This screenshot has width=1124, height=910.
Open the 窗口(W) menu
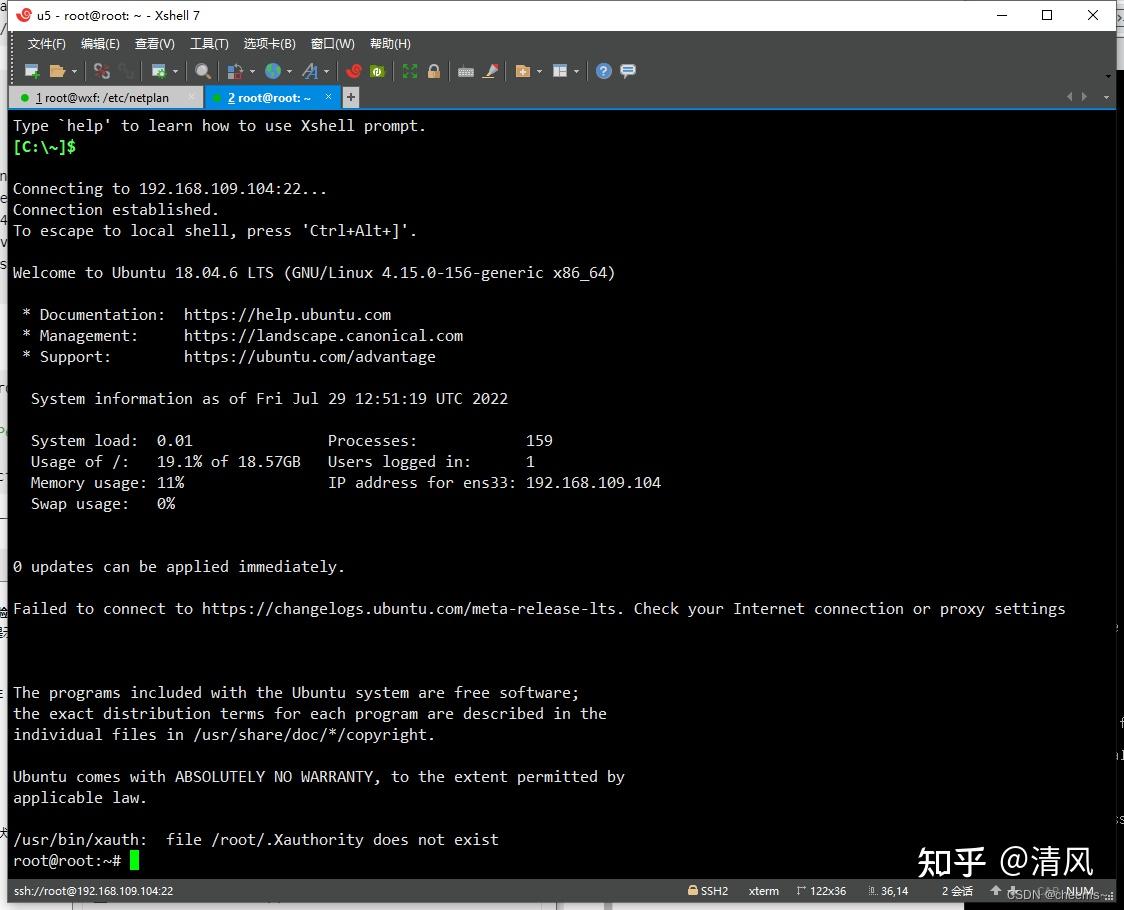[x=333, y=44]
